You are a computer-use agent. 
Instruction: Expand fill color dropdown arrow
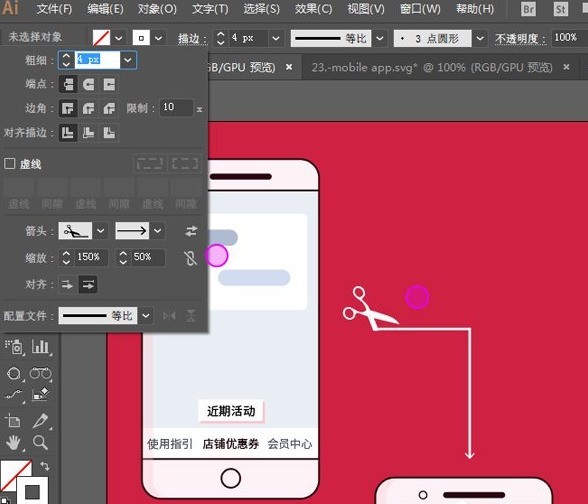118,38
